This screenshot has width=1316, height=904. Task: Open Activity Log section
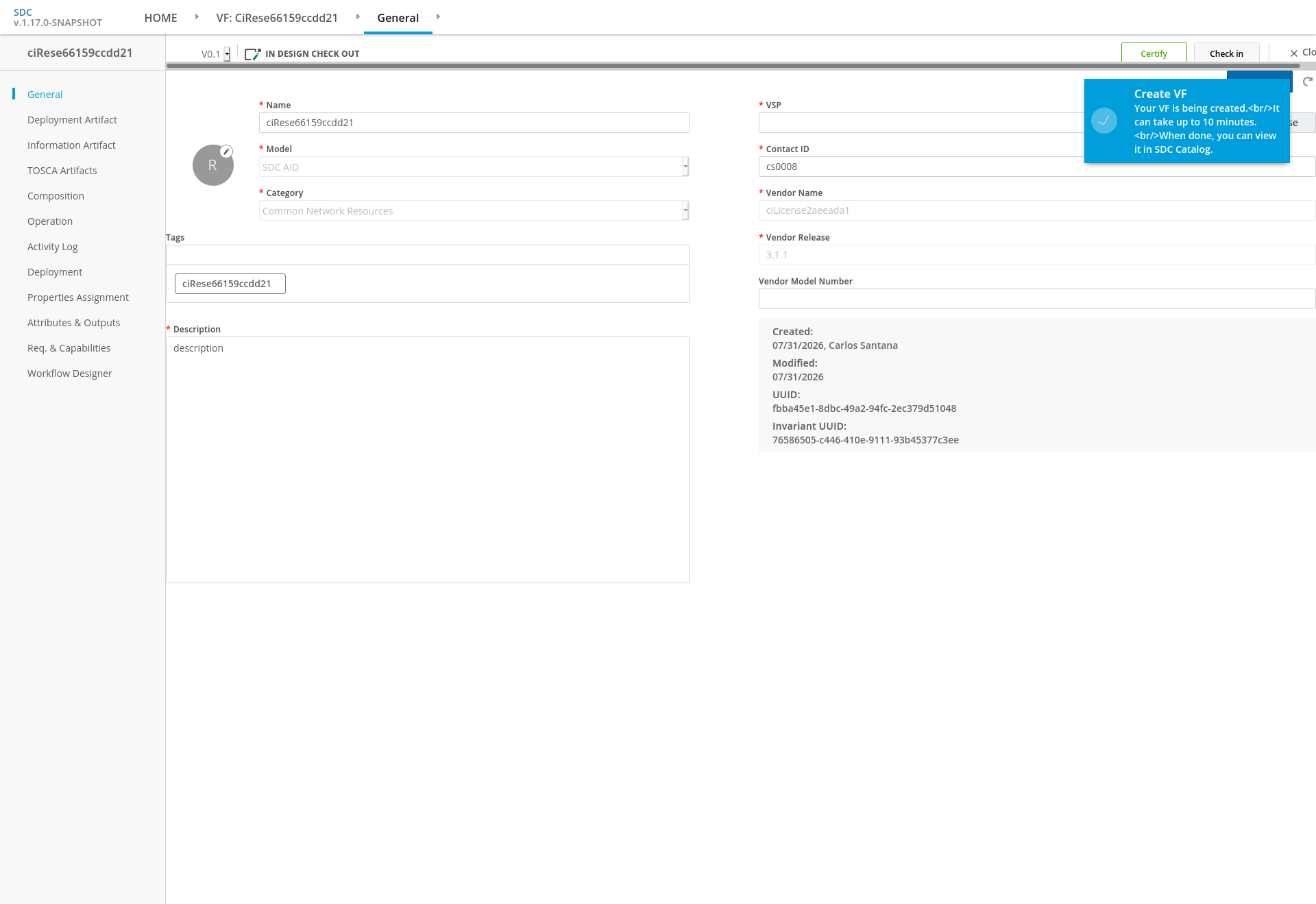click(x=53, y=247)
